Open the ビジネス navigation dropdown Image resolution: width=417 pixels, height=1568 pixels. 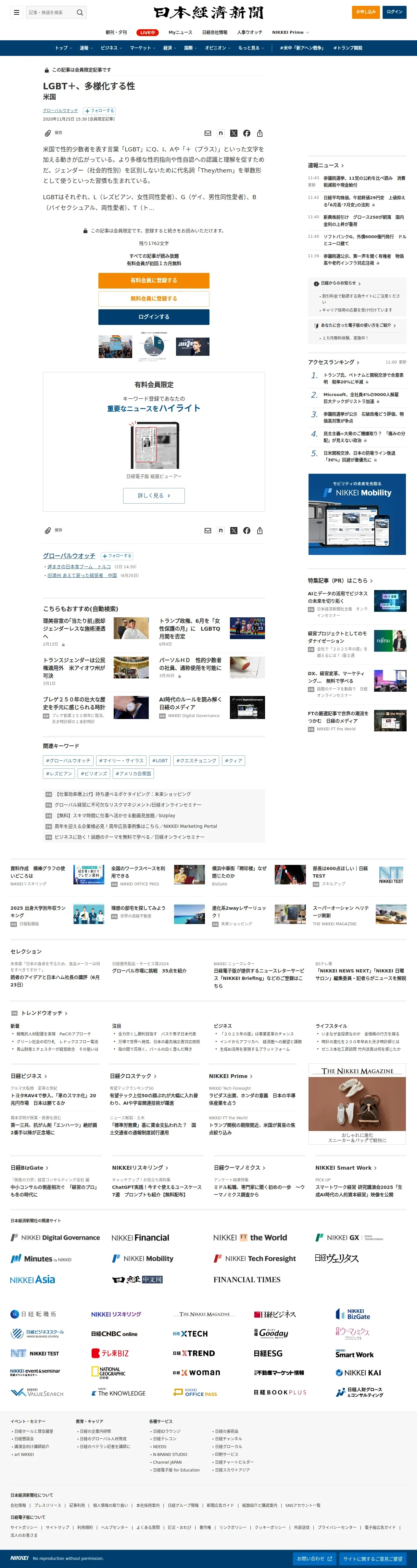(111, 48)
